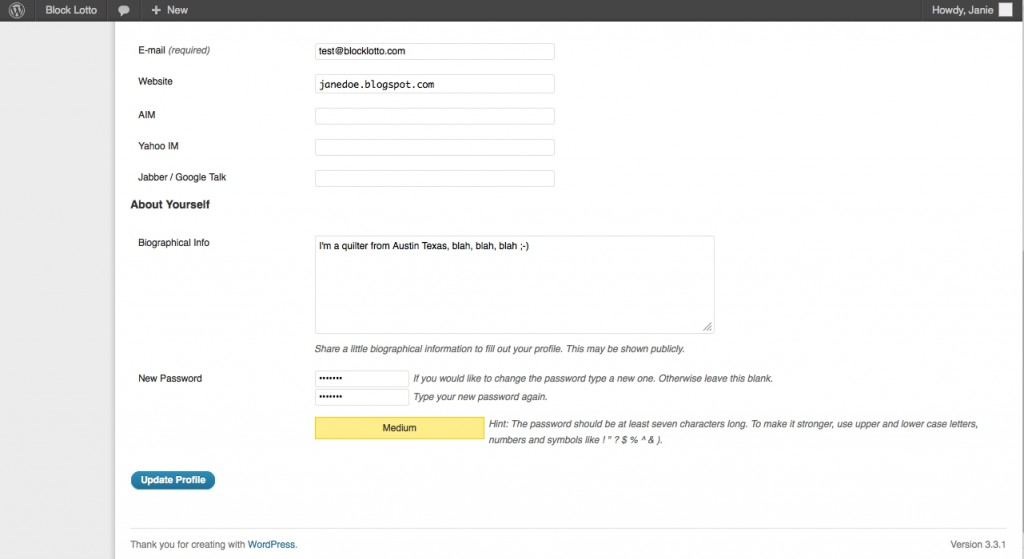Open the WordPress logo menu
This screenshot has width=1024, height=559.
(17, 10)
